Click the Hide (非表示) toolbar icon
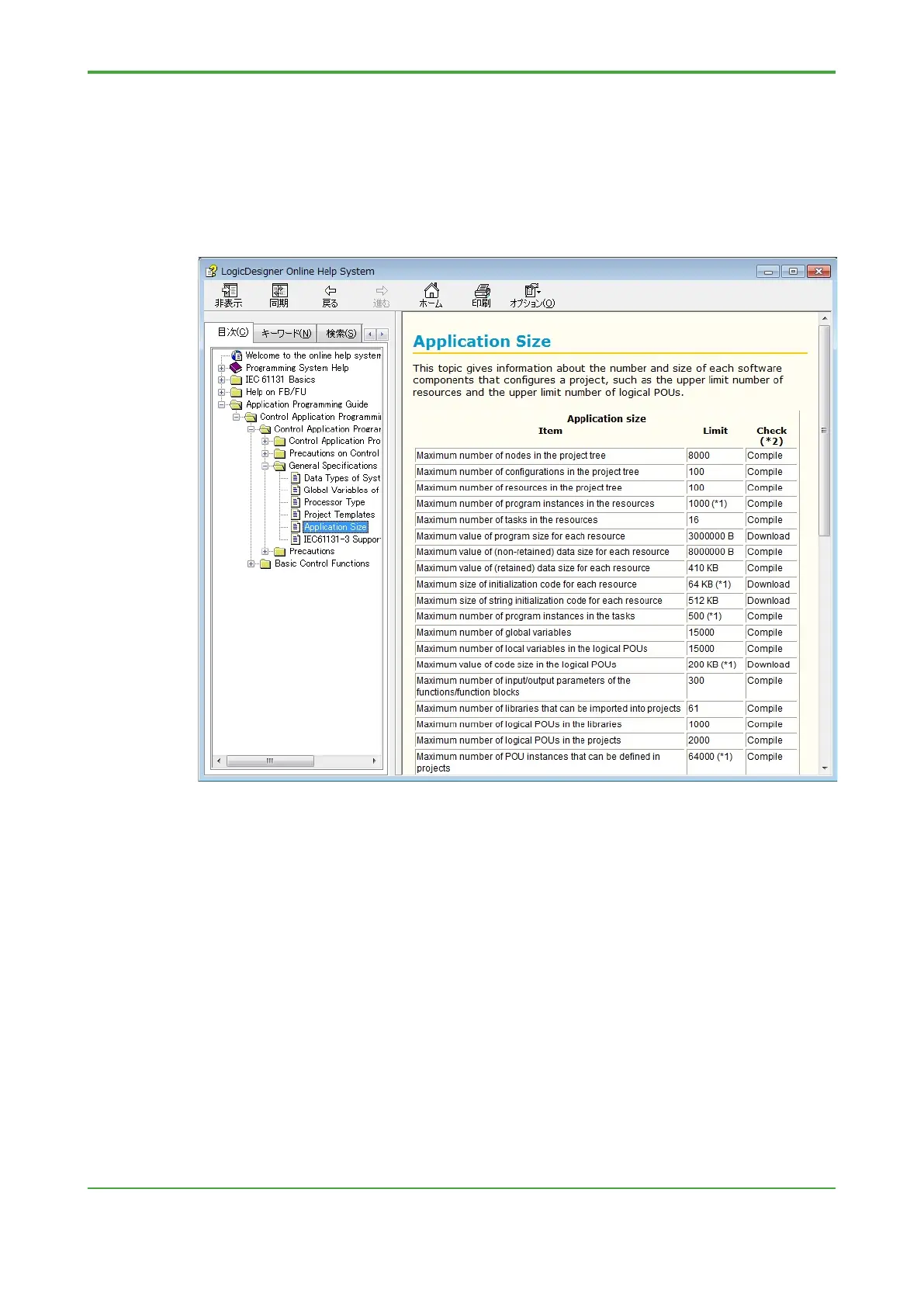This screenshot has height=1307, width=924. [229, 296]
